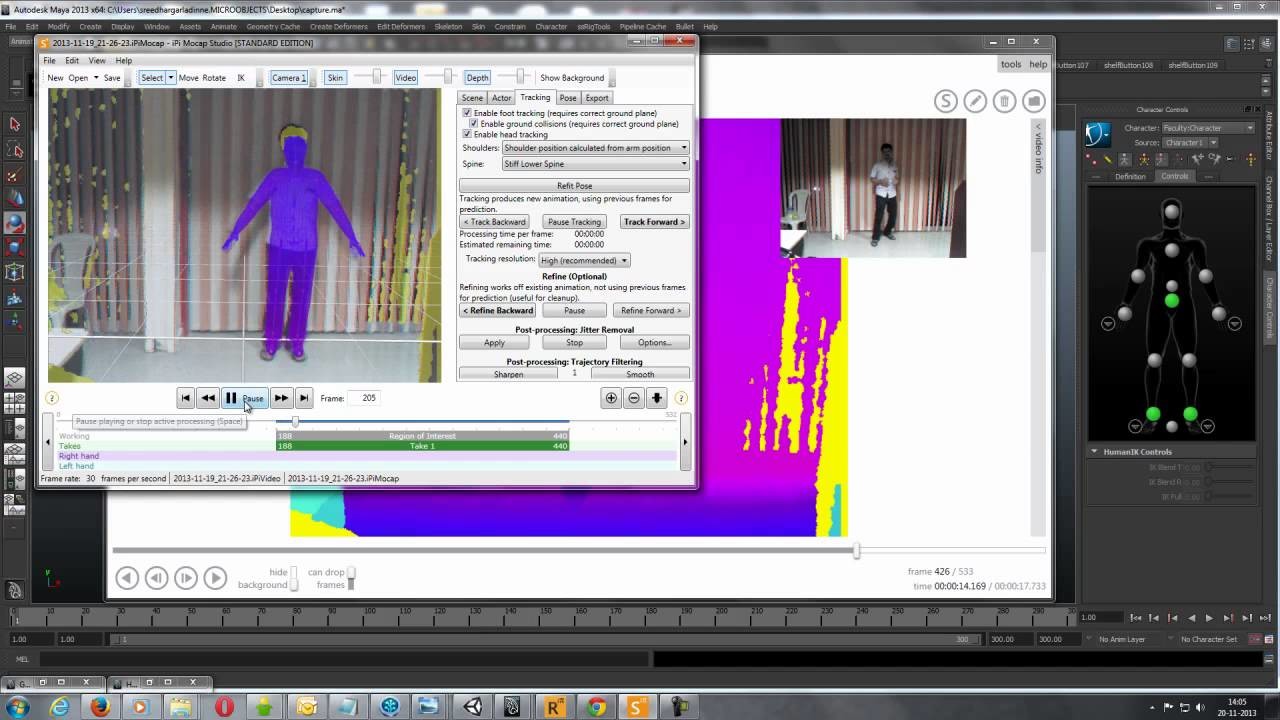
Task: Toggle Enable head tracking off
Action: pyautogui.click(x=466, y=132)
